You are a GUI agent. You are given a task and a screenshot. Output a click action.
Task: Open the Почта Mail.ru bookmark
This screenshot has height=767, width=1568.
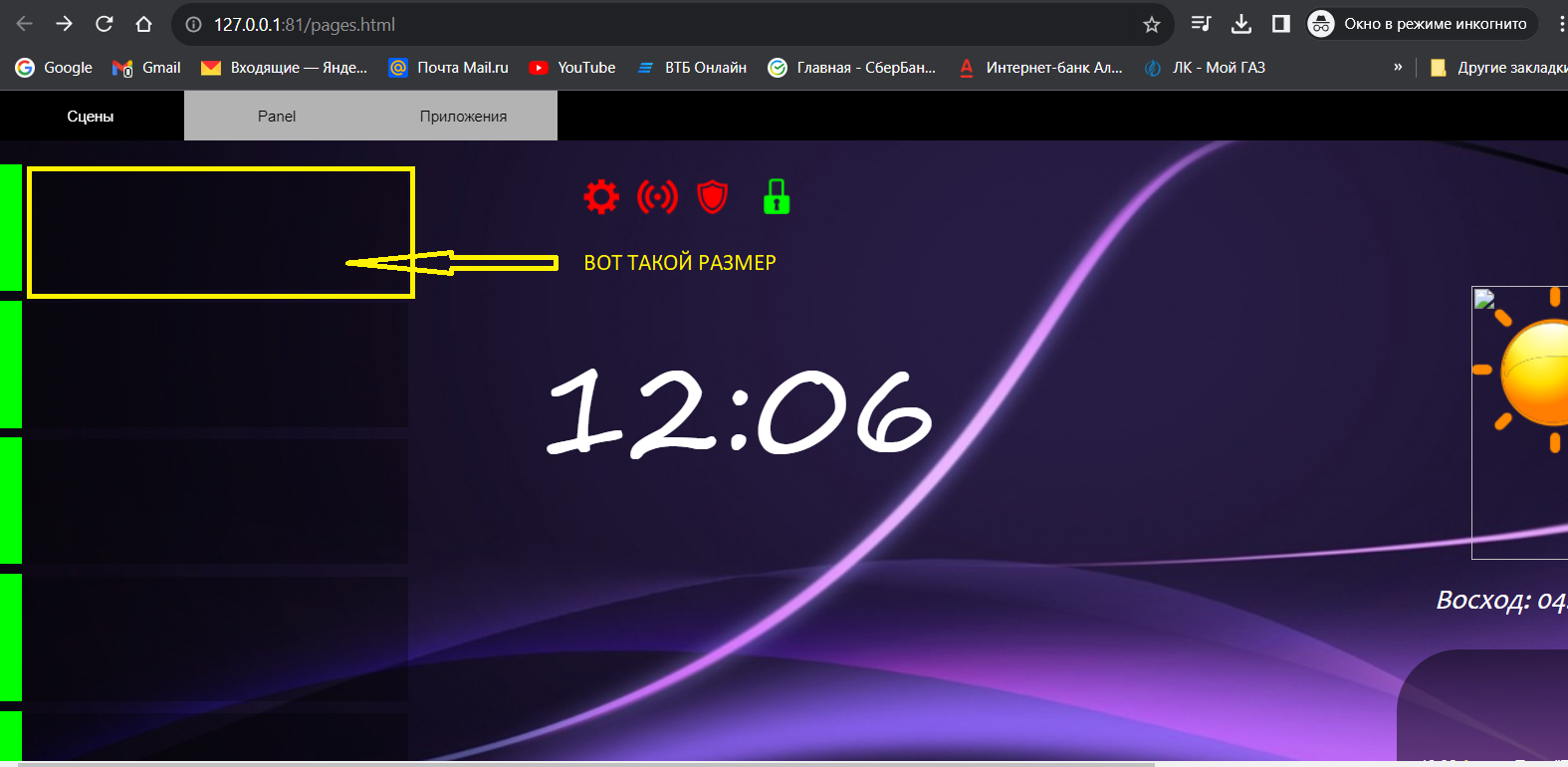pos(448,68)
